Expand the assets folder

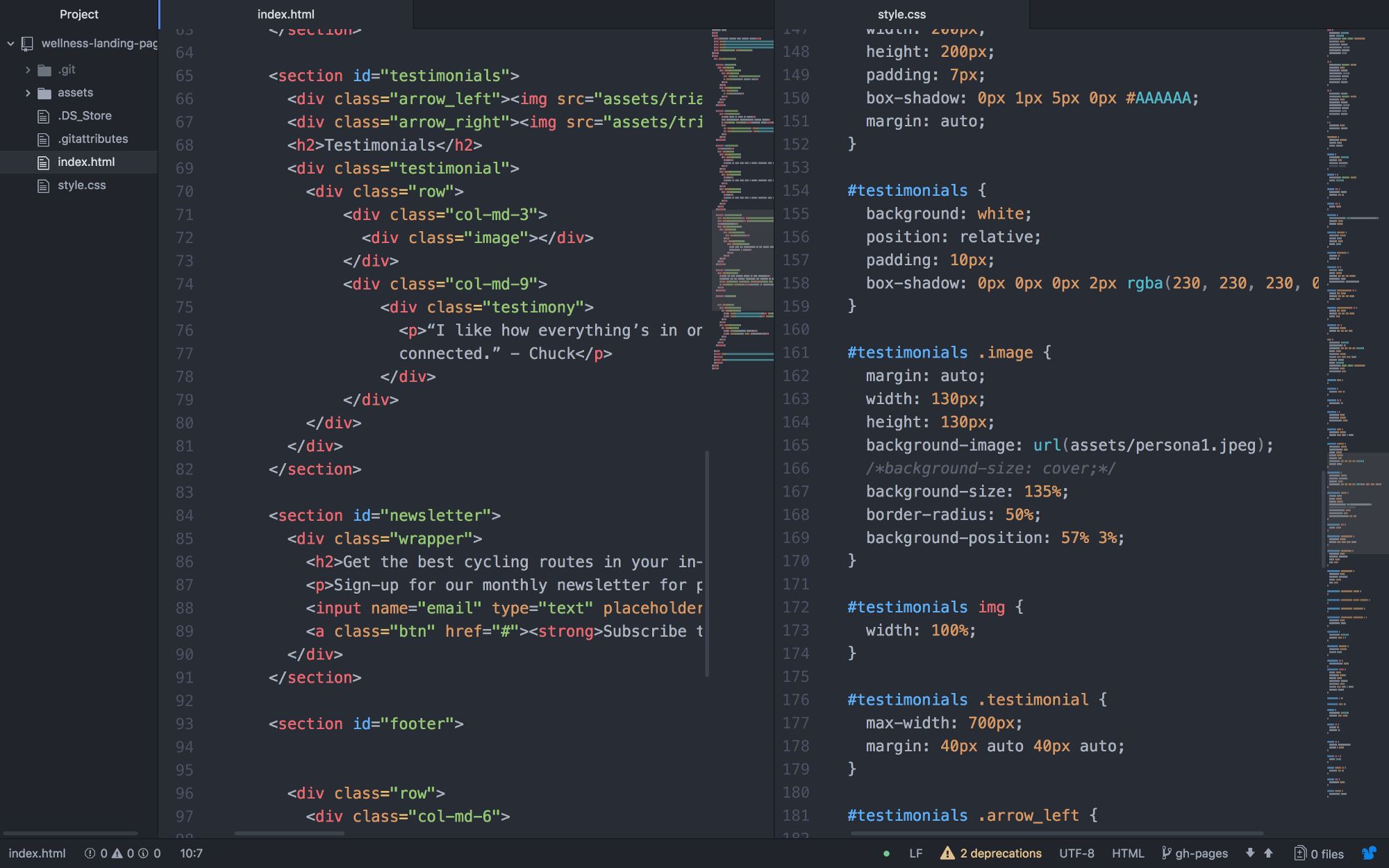(x=28, y=93)
